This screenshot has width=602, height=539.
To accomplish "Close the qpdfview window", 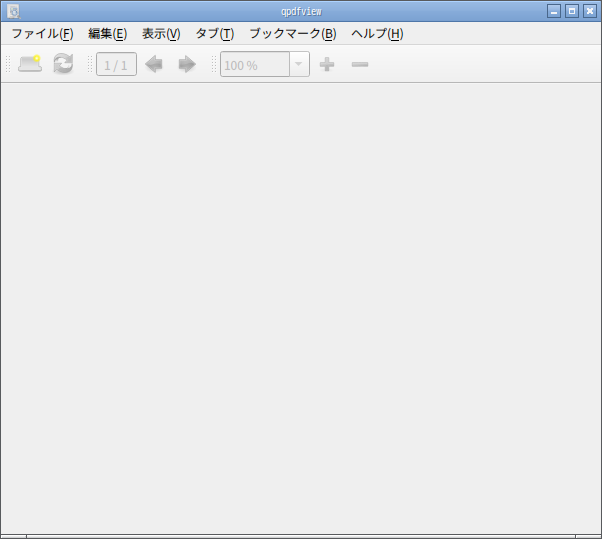I will click(x=590, y=11).
